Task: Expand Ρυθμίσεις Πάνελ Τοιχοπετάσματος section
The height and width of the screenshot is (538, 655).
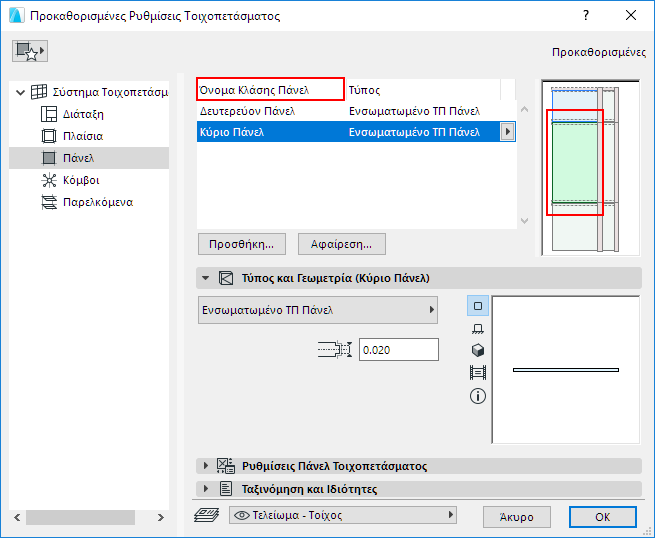Action: pyautogui.click(x=206, y=465)
